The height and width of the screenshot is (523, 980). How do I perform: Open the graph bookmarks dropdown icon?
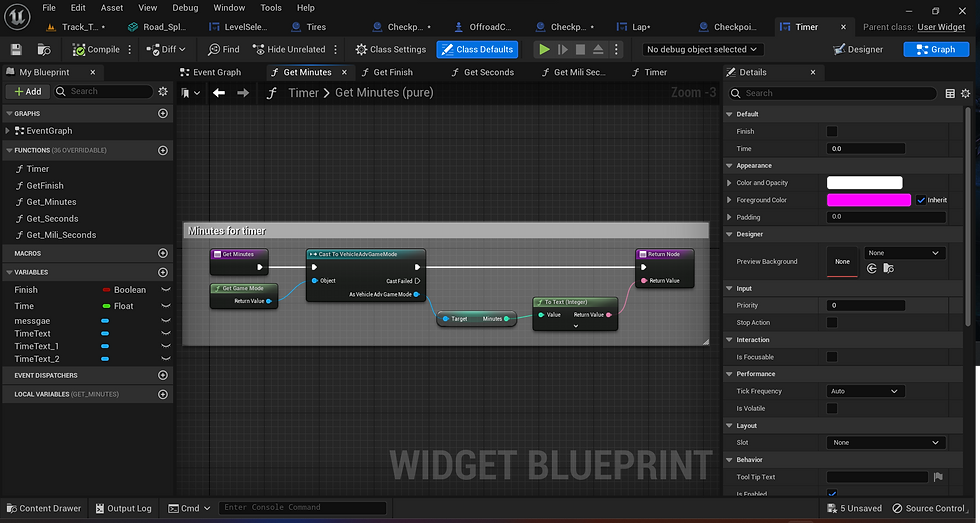pyautogui.click(x=191, y=93)
